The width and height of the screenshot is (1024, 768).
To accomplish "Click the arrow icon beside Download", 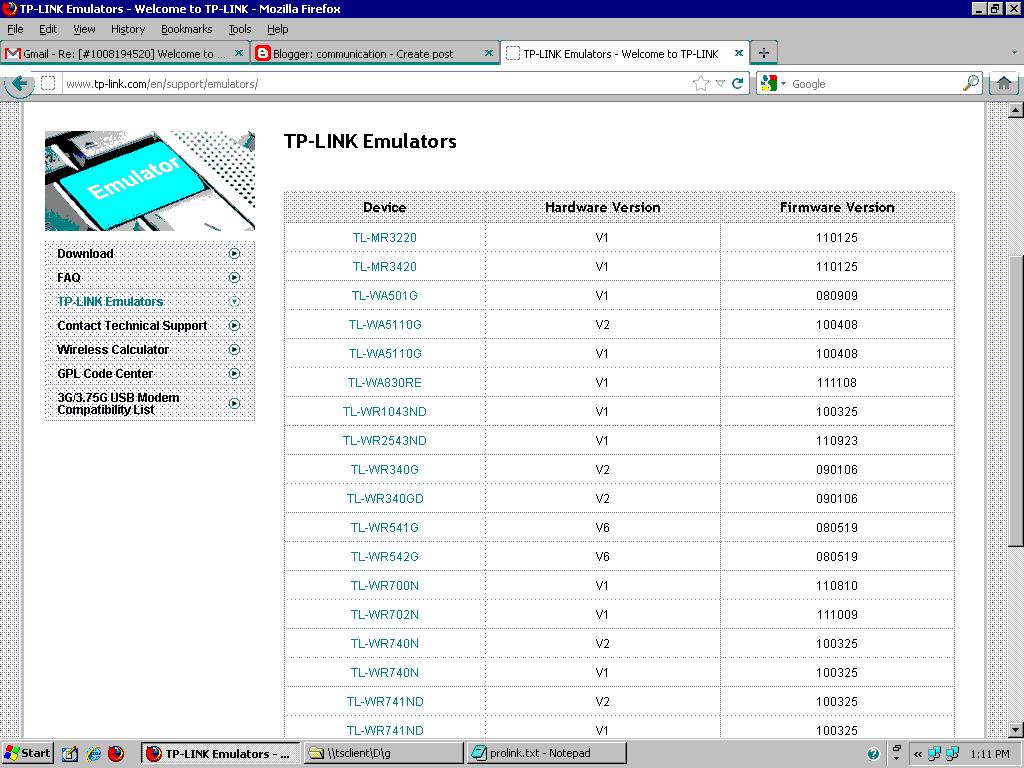I will 234,253.
